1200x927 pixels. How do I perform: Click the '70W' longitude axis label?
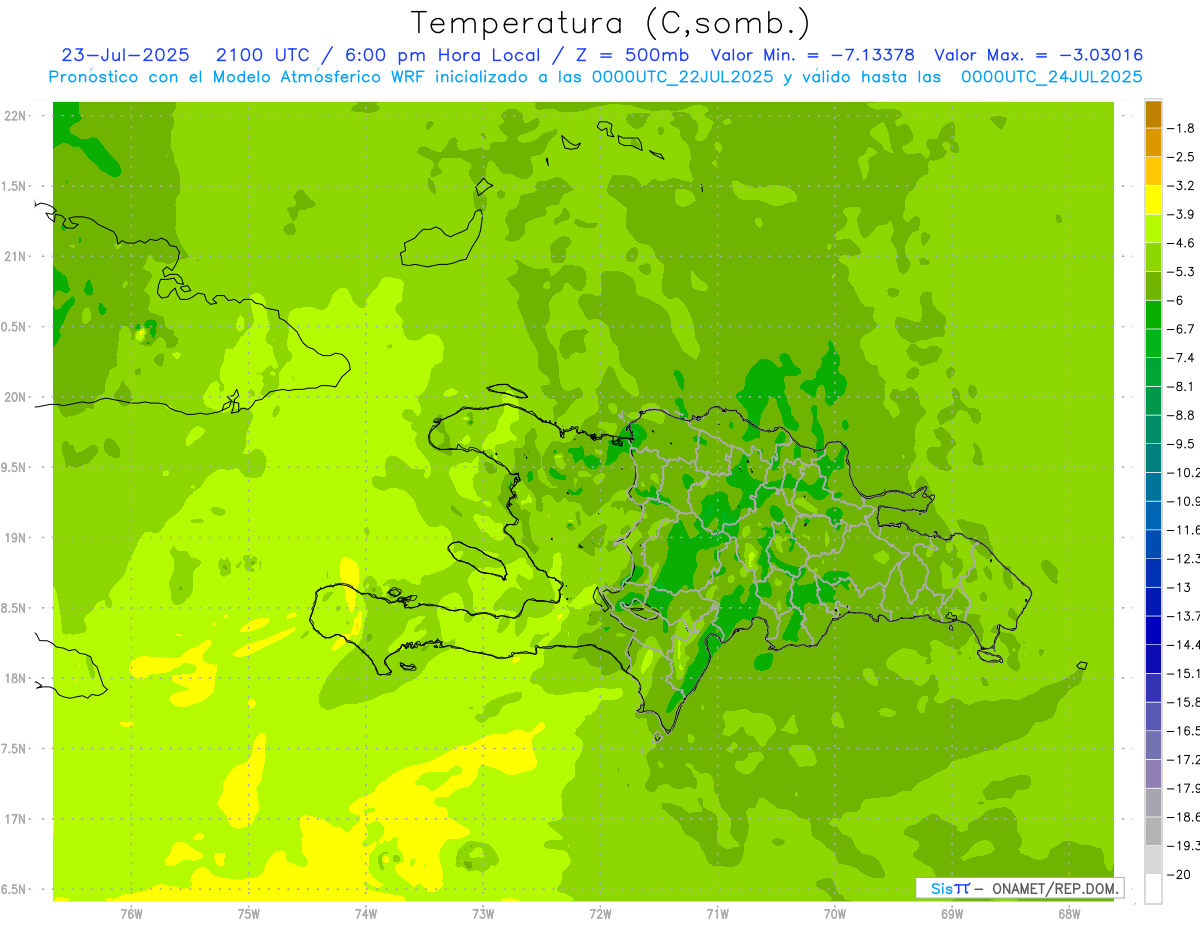point(835,914)
